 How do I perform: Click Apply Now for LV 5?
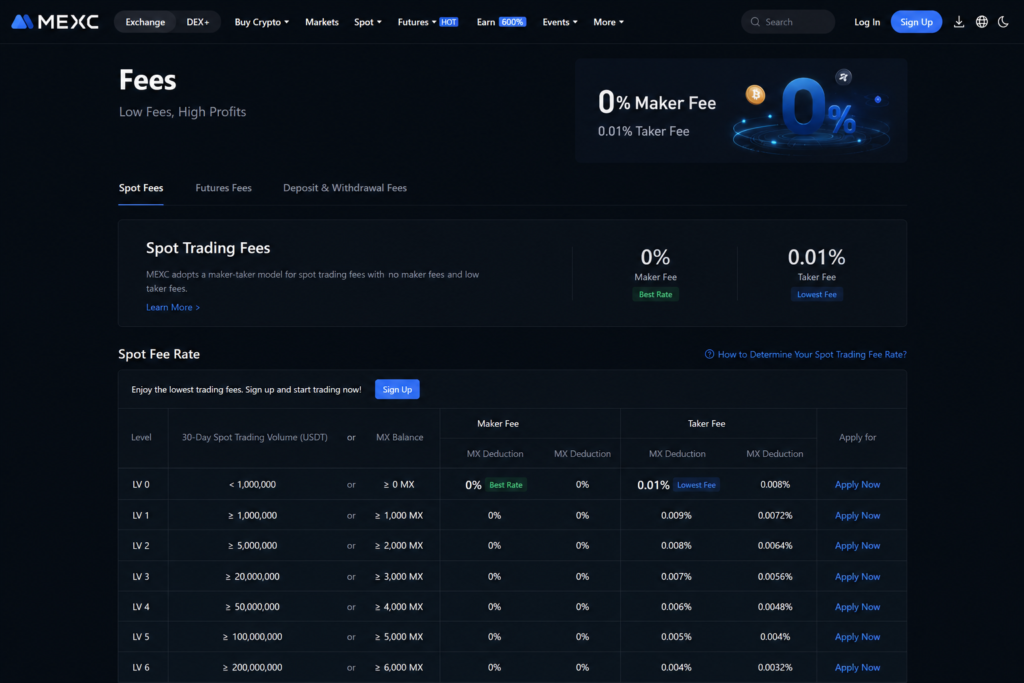(x=857, y=637)
